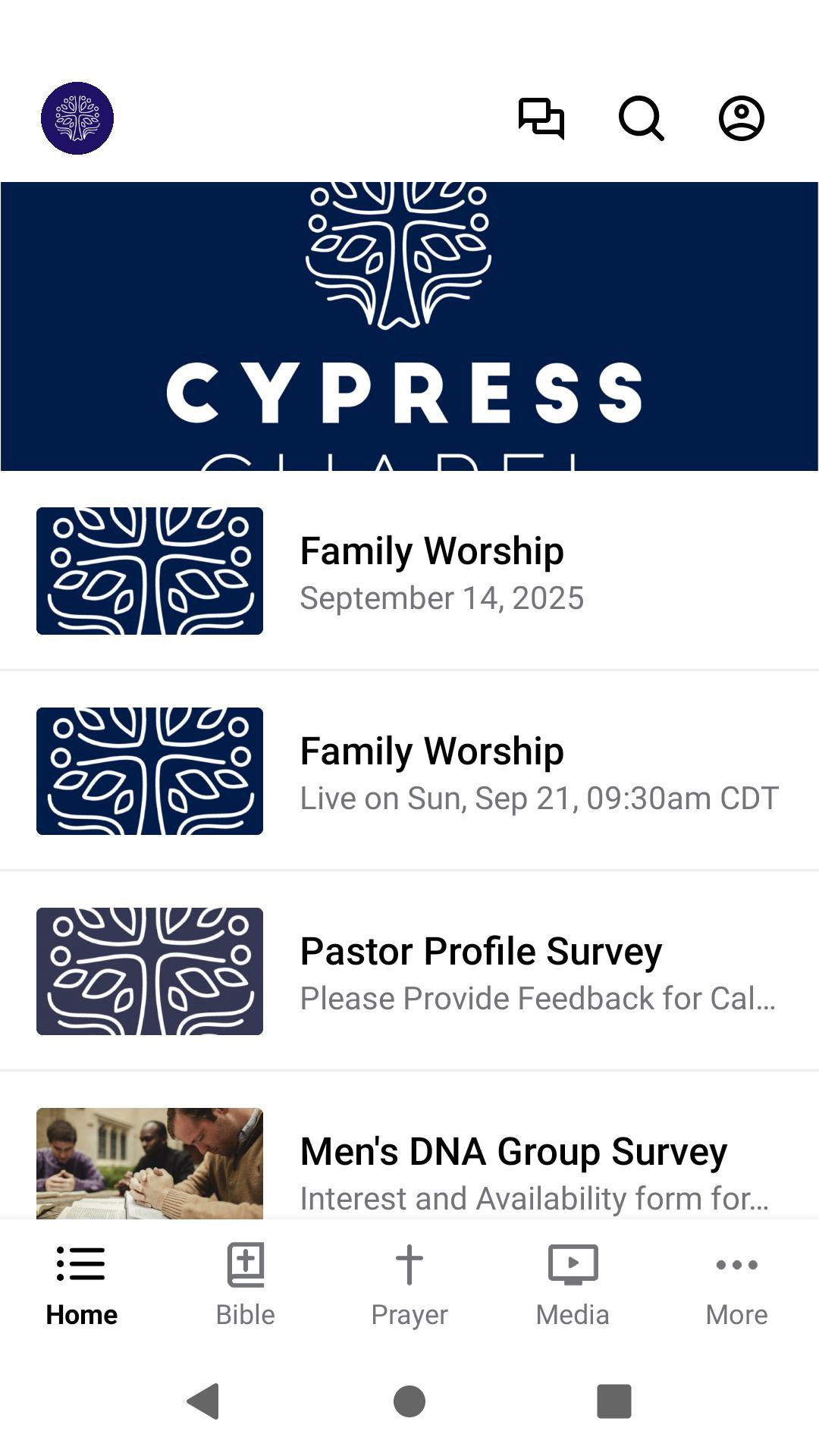Tap the search magnifier icon
Viewport: 819px width, 1456px height.
[642, 118]
